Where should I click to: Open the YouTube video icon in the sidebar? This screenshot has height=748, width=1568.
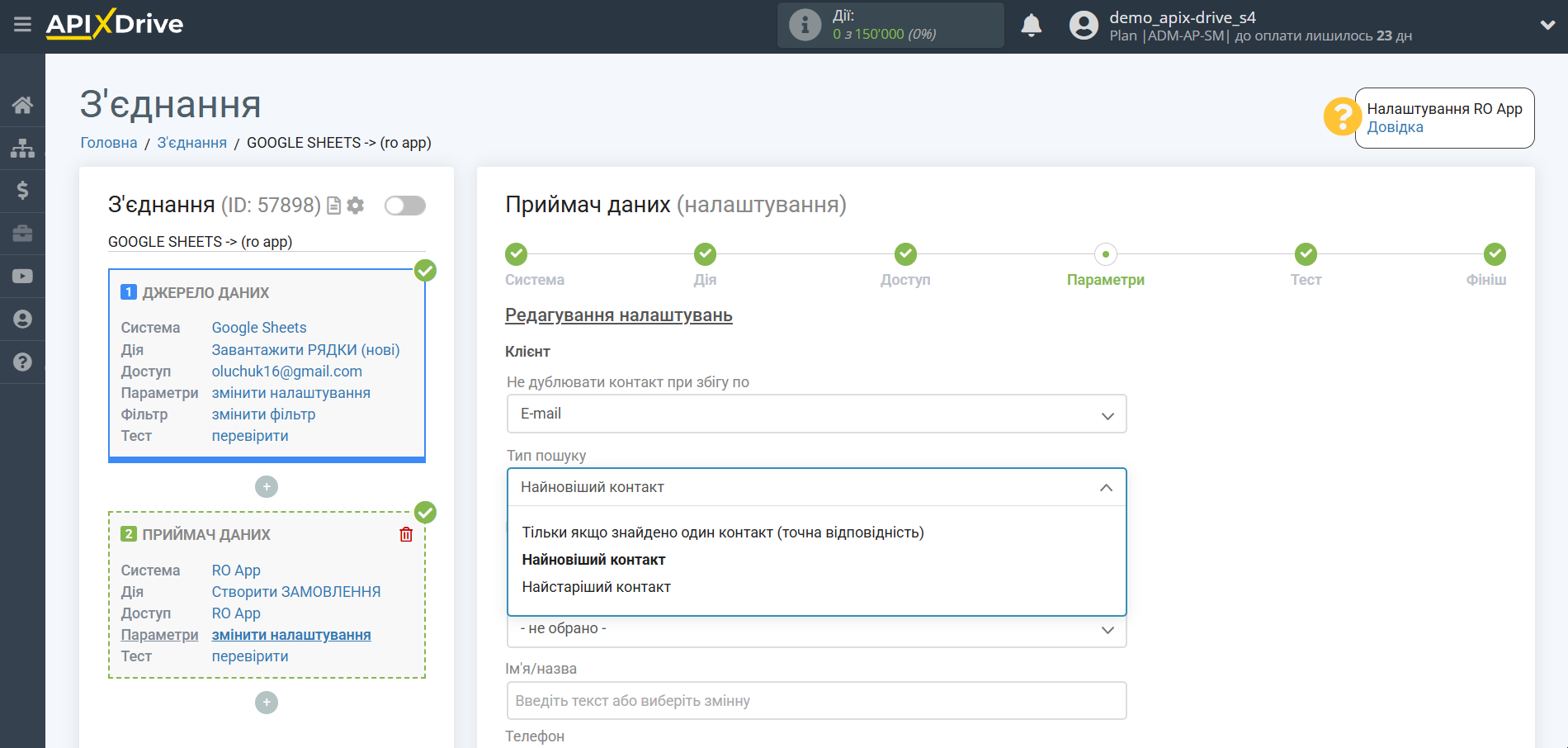tap(22, 277)
